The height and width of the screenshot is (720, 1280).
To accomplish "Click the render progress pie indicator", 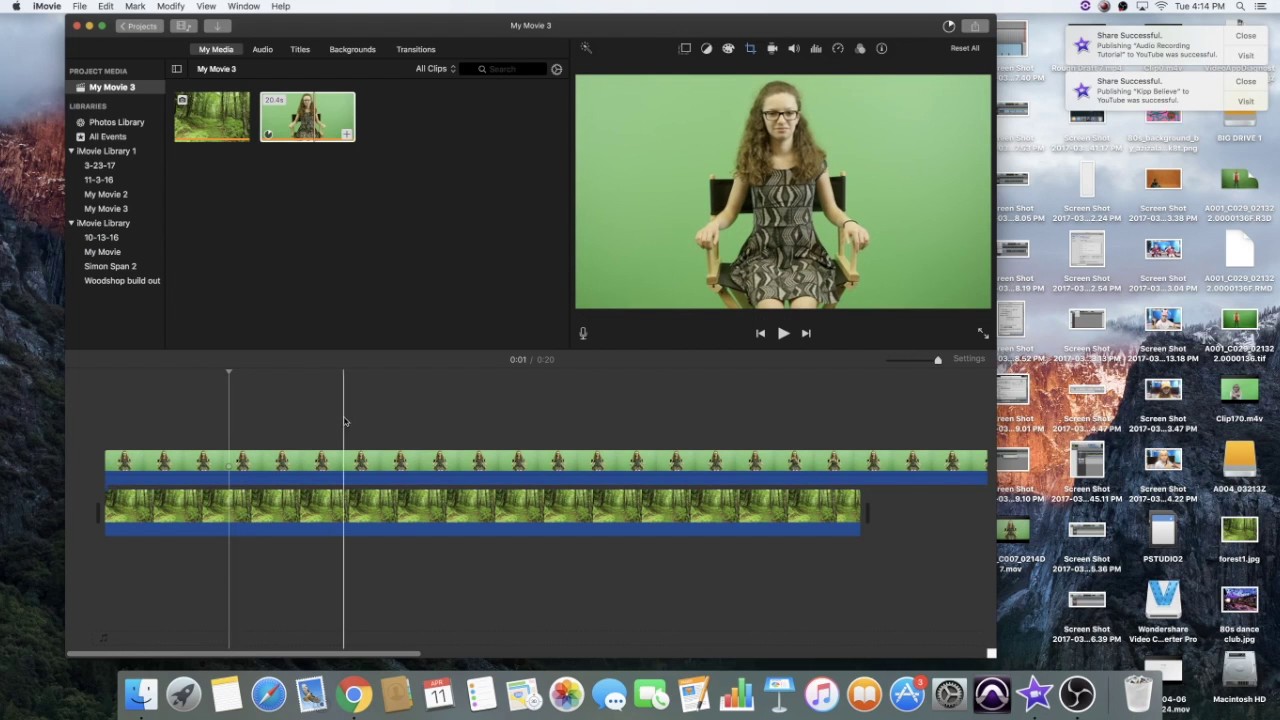I will [949, 26].
